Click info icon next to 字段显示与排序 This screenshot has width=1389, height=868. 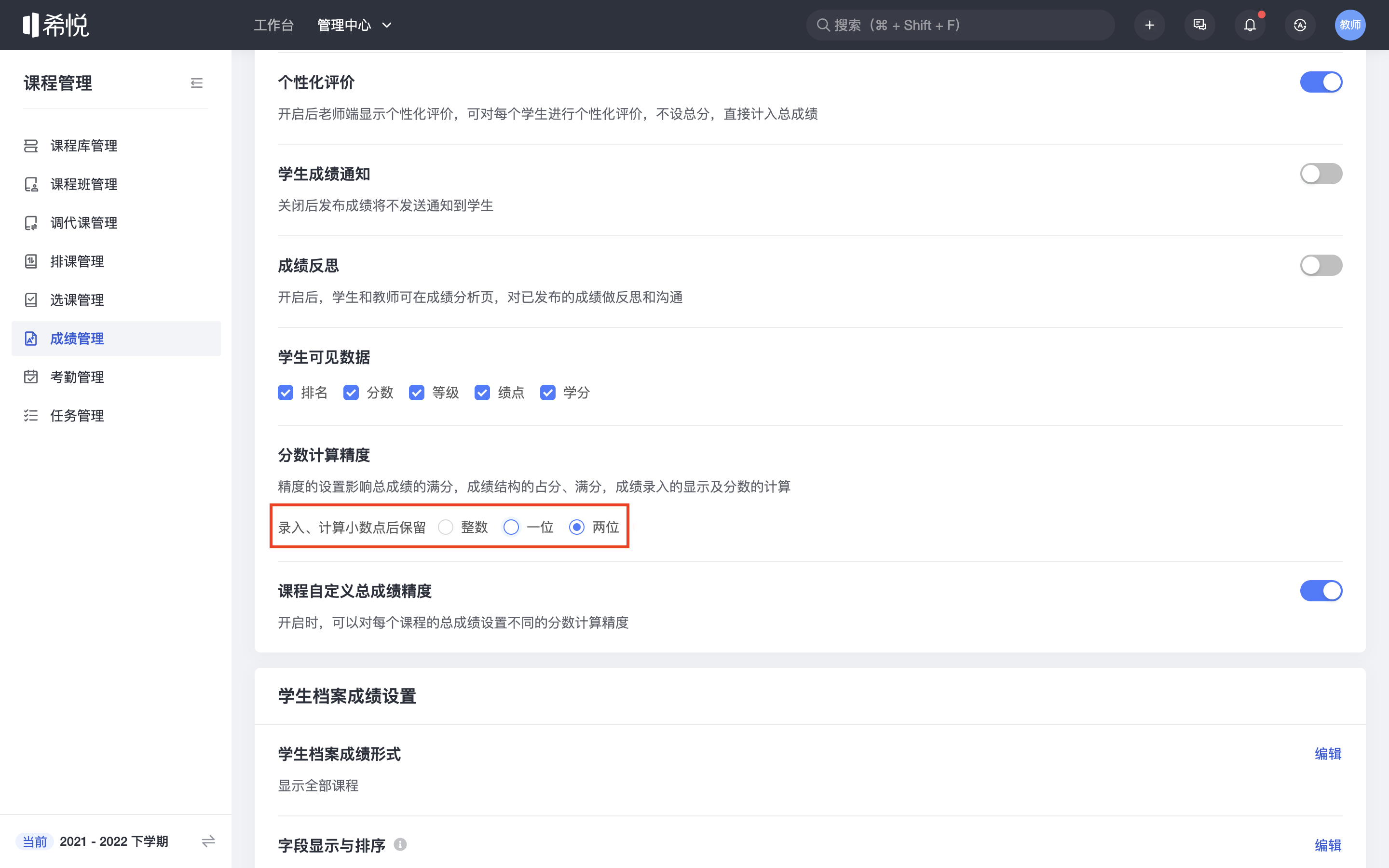point(400,844)
